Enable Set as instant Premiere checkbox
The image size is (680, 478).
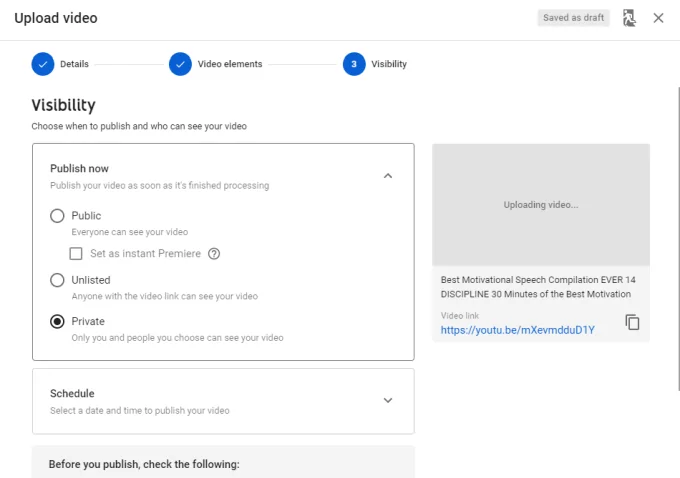pyautogui.click(x=77, y=254)
